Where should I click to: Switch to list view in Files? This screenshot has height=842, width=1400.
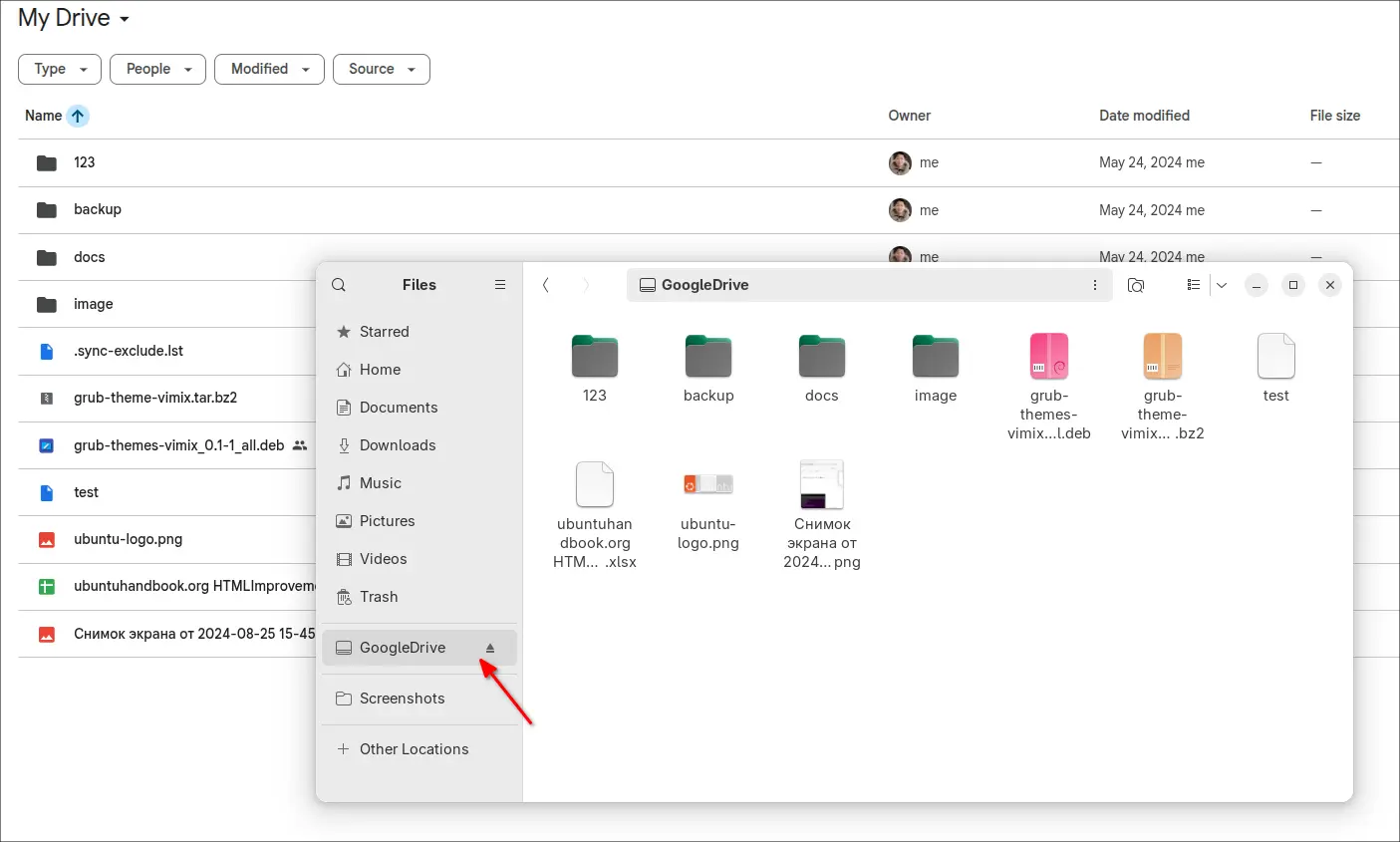click(x=1193, y=285)
